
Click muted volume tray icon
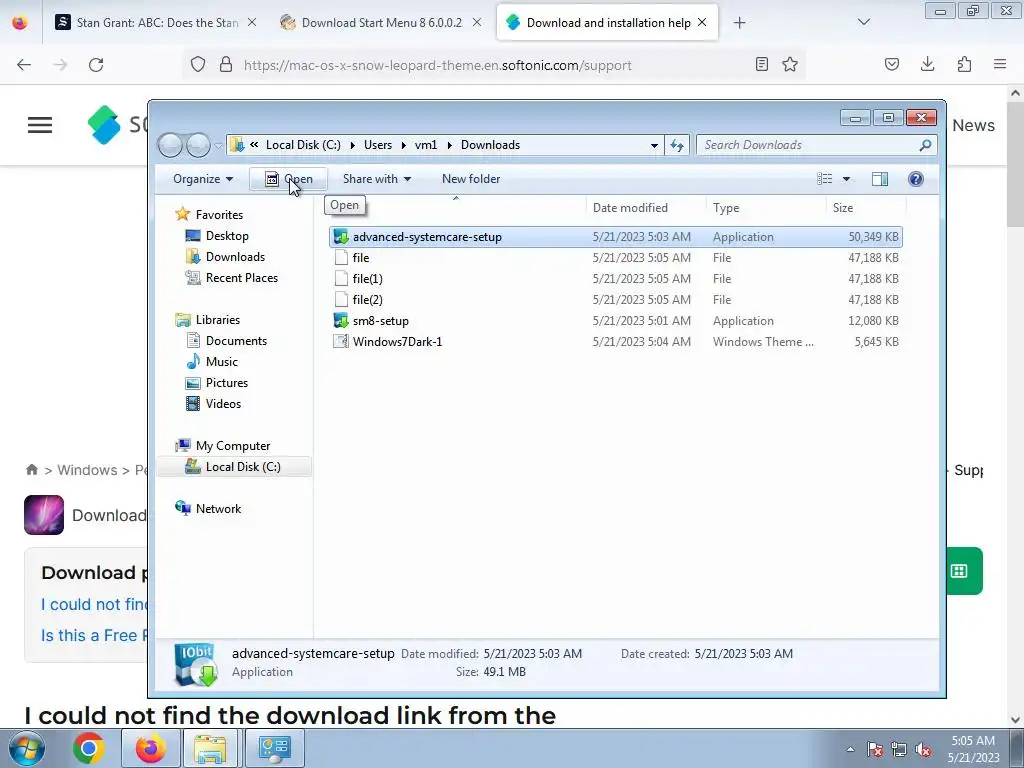point(923,749)
